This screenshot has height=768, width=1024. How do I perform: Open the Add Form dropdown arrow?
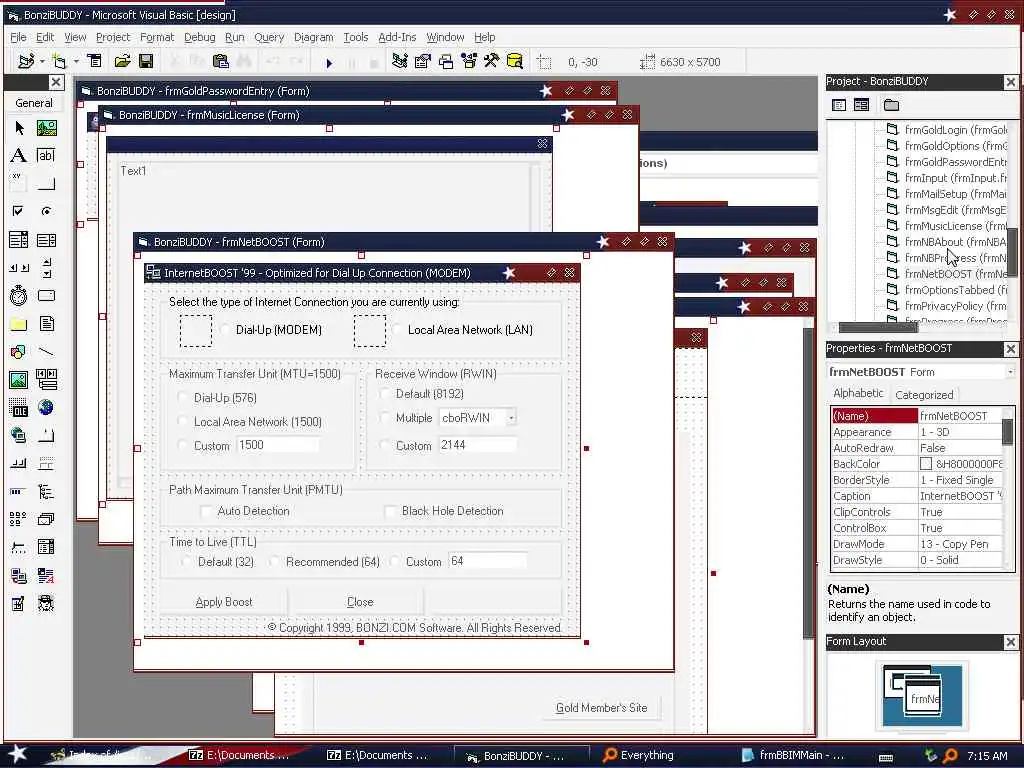click(76, 61)
